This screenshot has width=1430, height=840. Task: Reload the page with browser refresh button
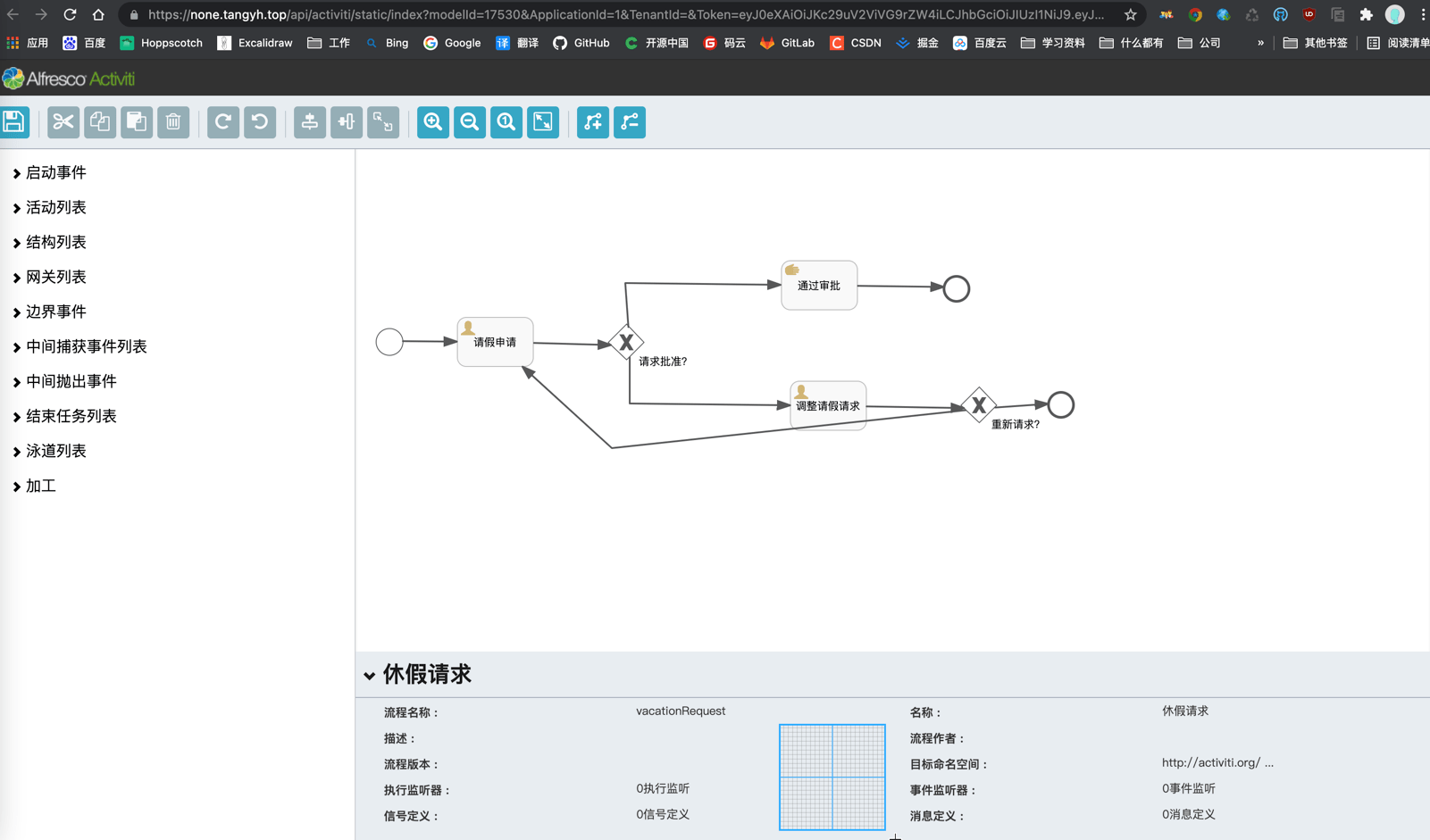pos(70,14)
